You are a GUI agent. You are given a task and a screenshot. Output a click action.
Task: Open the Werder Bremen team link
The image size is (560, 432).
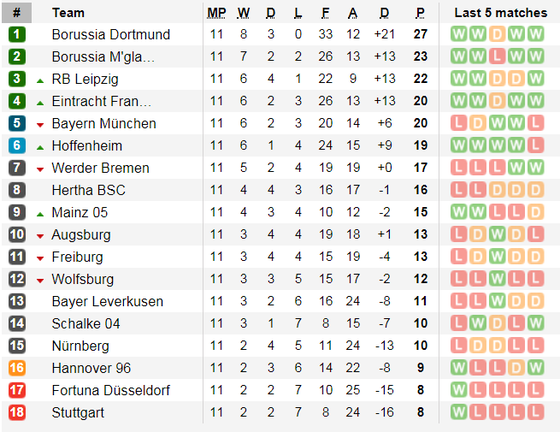(x=100, y=168)
